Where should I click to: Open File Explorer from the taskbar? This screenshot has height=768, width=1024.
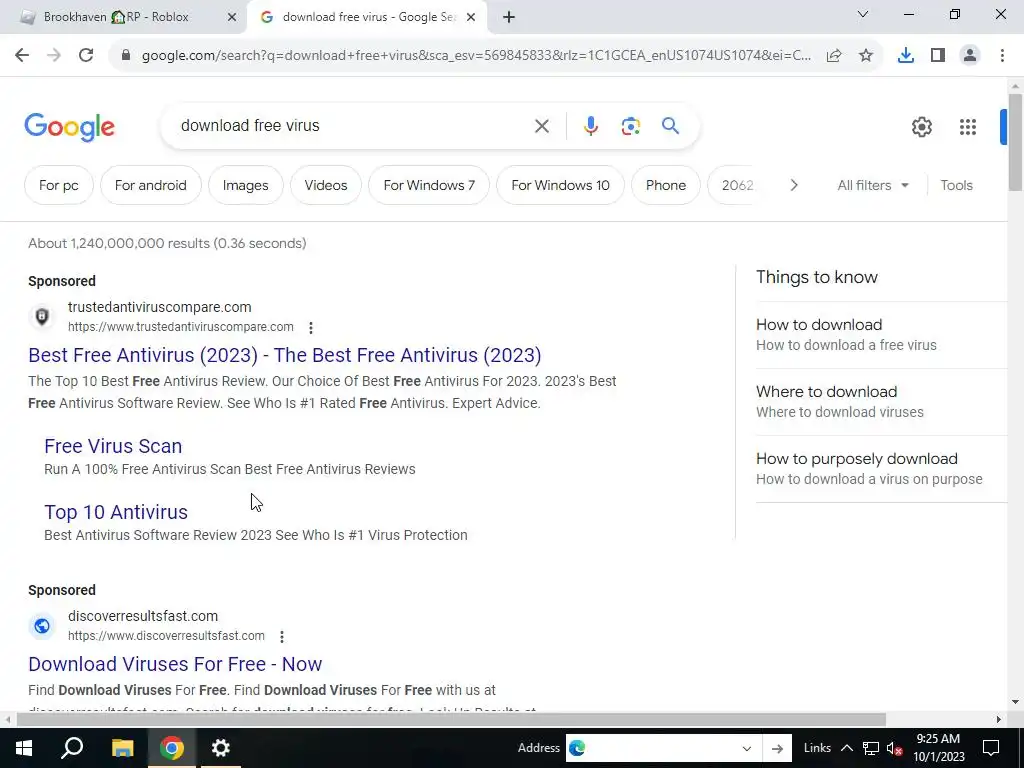pyautogui.click(x=122, y=748)
